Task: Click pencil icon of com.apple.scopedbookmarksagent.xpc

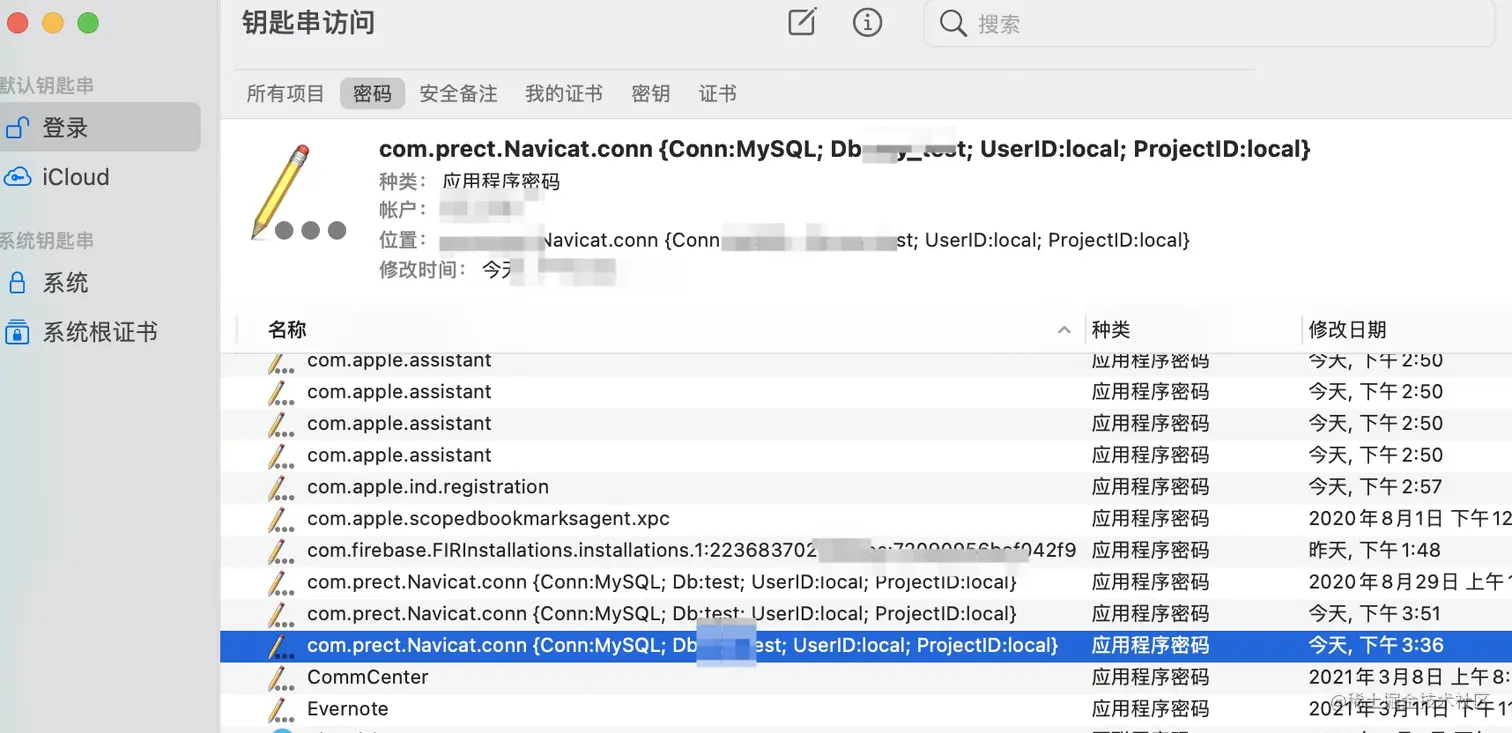Action: (279, 520)
